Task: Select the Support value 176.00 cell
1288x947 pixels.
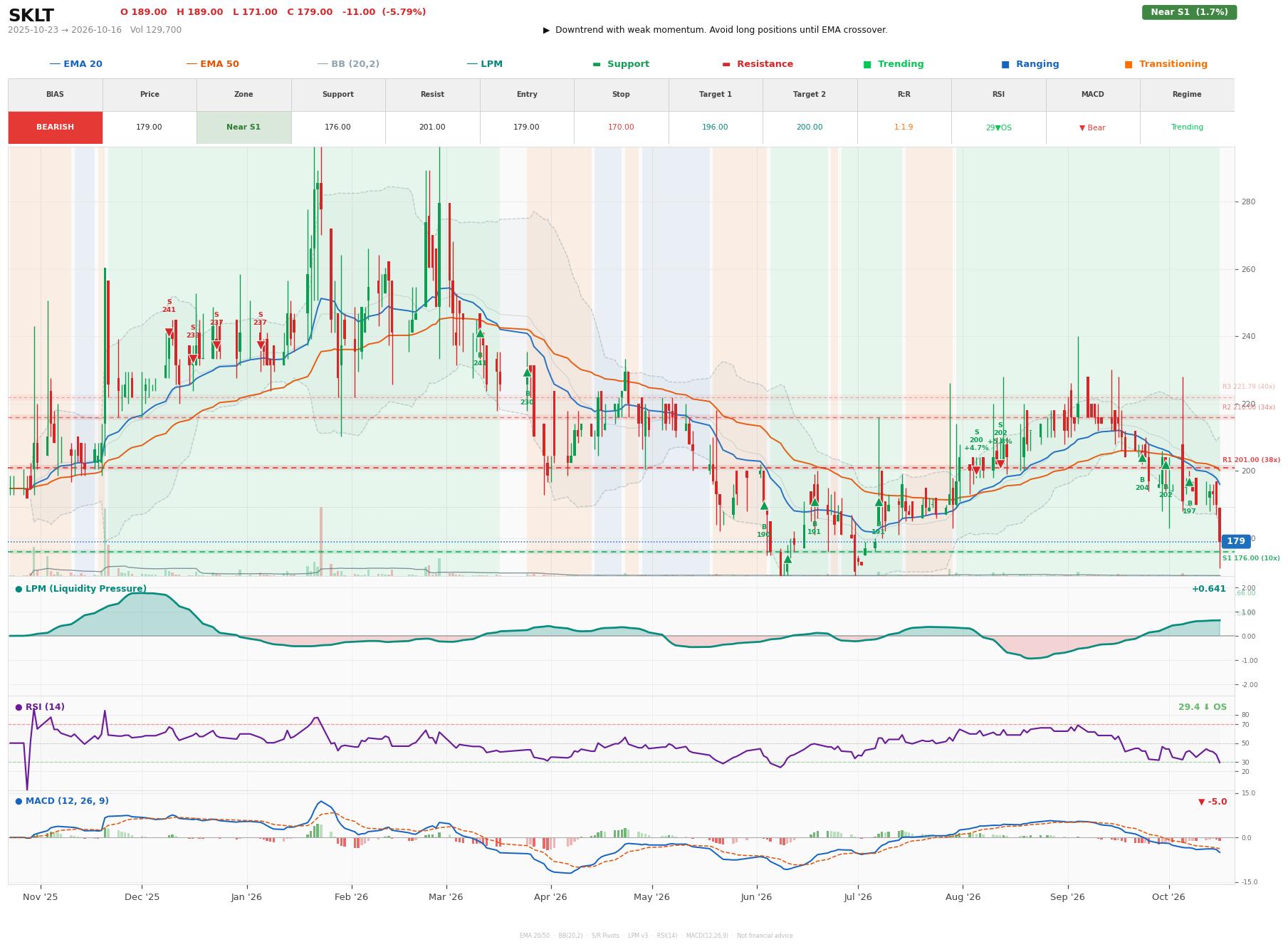Action: point(337,127)
